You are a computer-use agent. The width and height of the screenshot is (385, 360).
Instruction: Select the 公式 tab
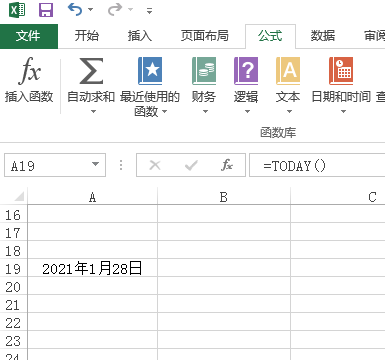click(270, 36)
